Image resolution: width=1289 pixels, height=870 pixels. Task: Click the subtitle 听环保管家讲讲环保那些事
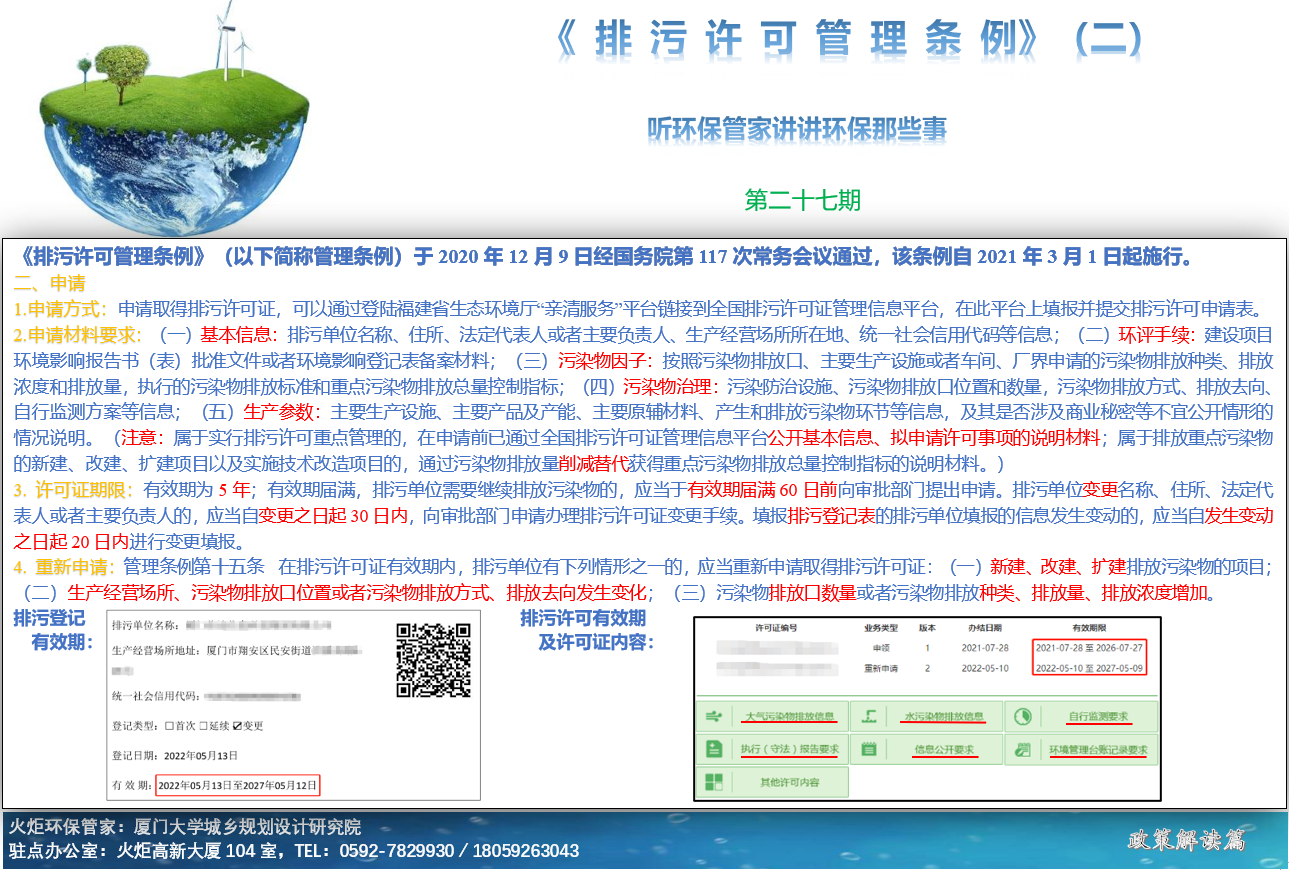point(797,129)
